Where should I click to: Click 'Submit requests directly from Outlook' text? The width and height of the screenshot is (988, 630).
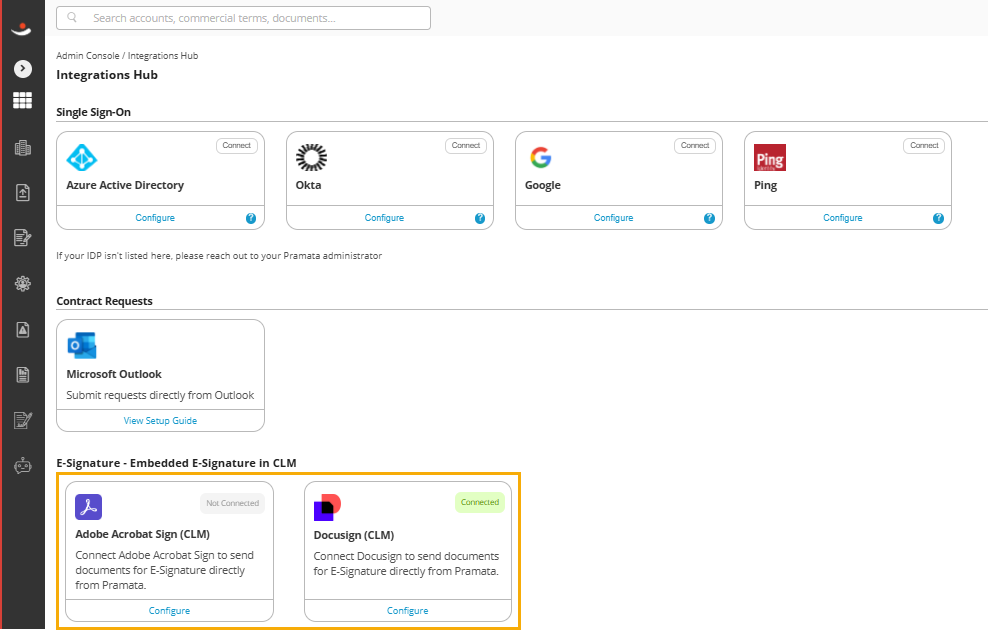160,395
